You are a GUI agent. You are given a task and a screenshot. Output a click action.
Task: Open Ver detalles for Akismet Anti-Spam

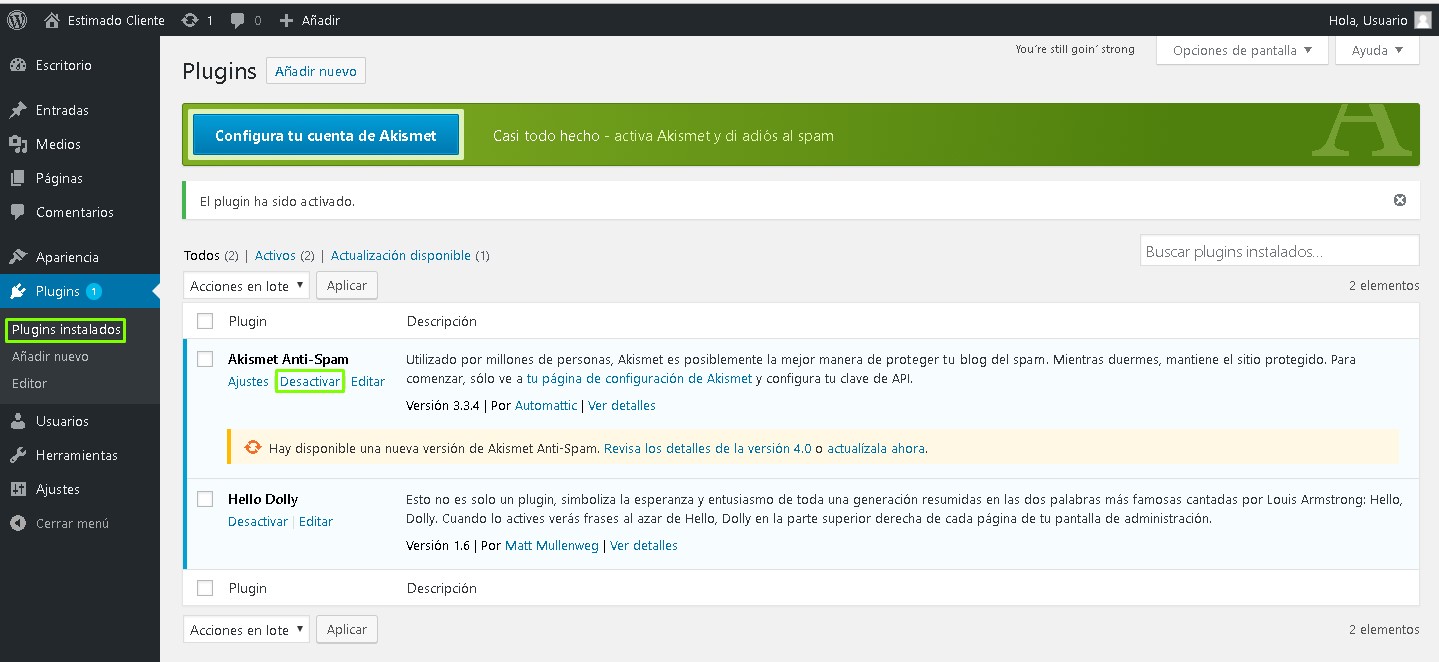tap(622, 405)
